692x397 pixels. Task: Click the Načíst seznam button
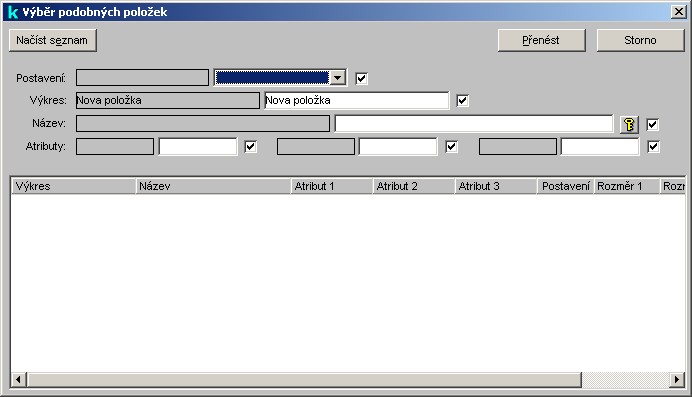[x=53, y=41]
